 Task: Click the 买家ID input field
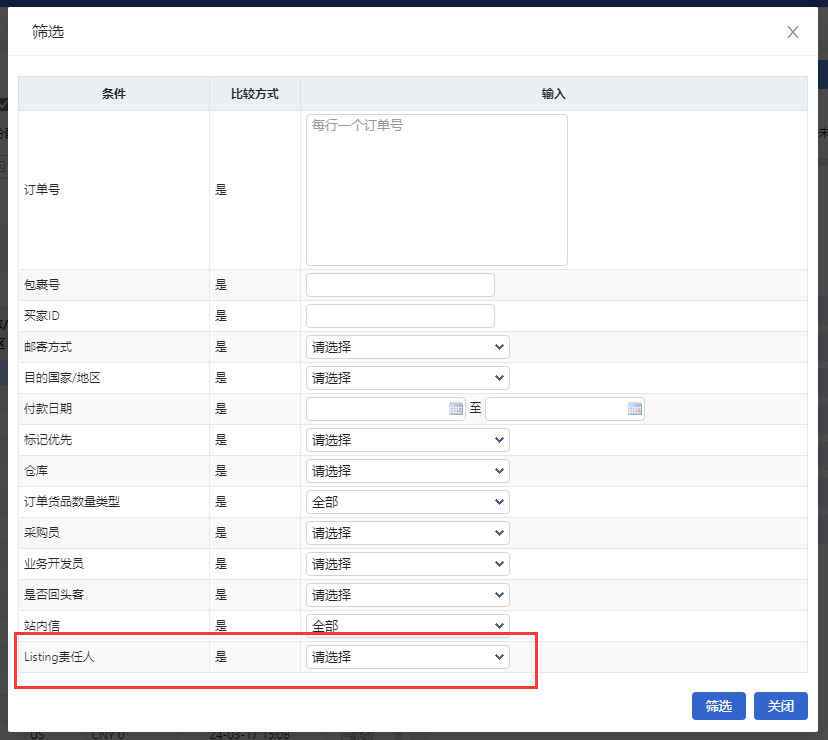pos(400,316)
